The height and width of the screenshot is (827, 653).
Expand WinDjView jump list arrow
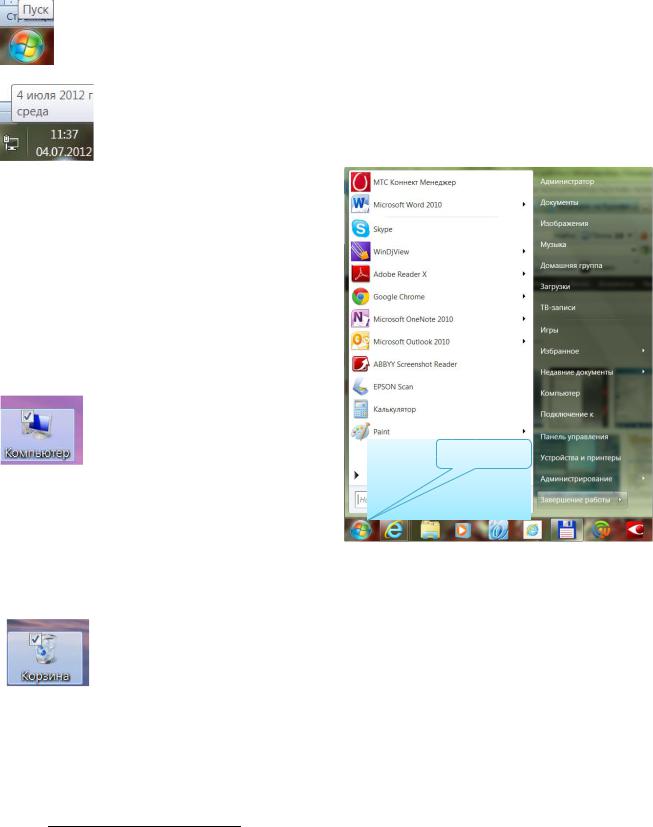[524, 251]
